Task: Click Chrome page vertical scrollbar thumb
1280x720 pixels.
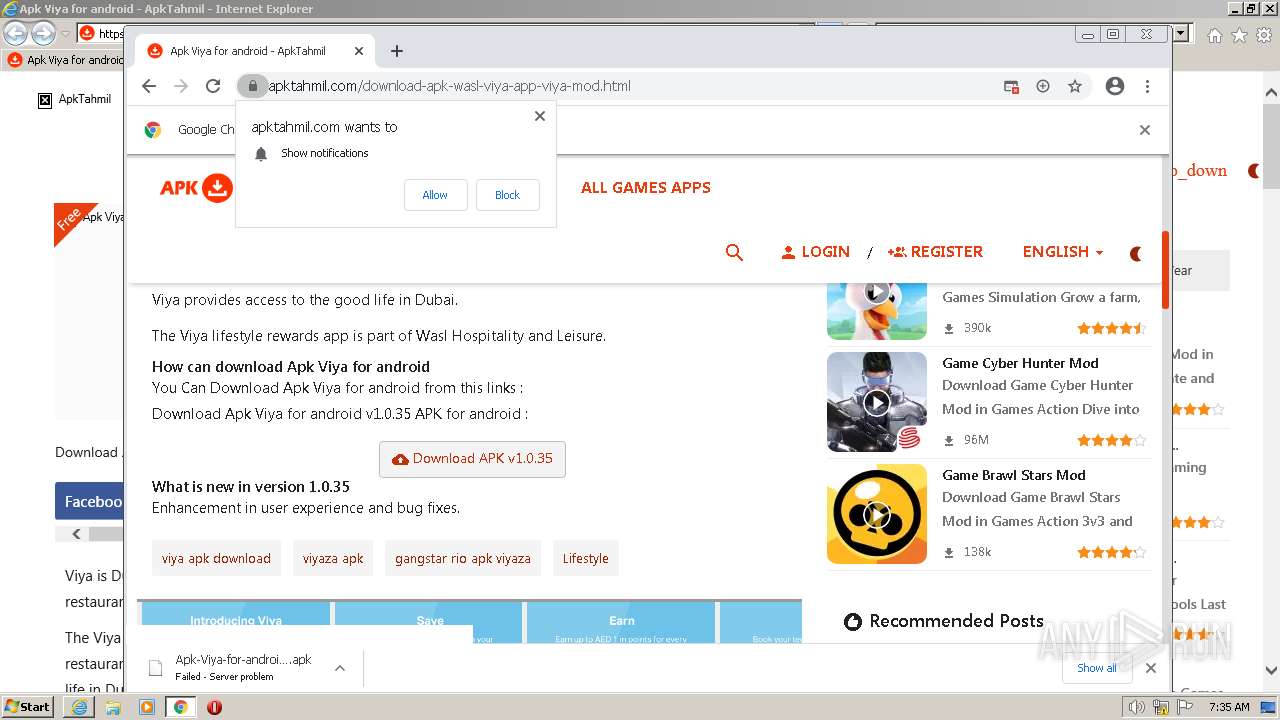Action: [x=1165, y=270]
